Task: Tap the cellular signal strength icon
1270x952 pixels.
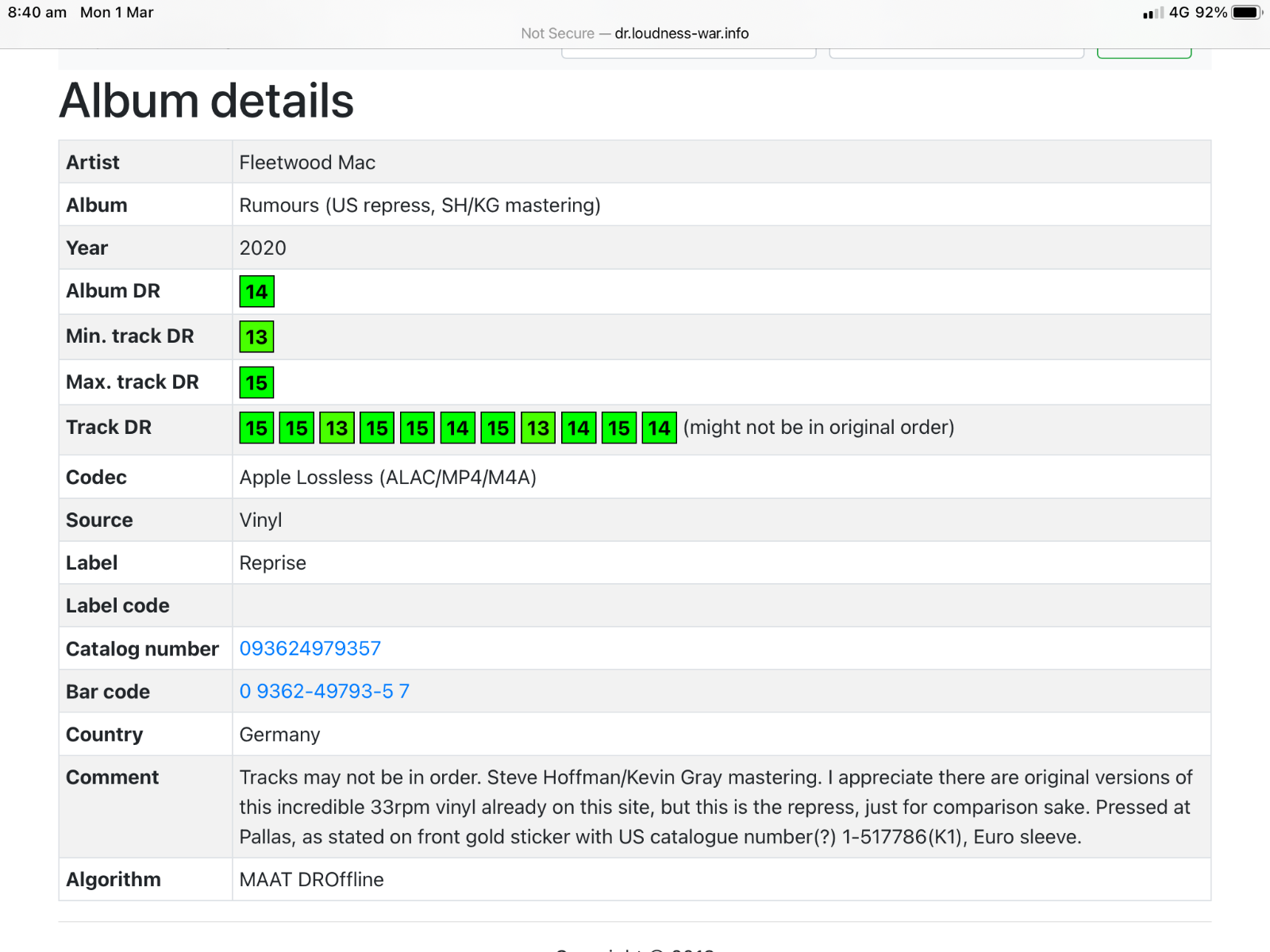Action: pyautogui.click(x=1153, y=13)
